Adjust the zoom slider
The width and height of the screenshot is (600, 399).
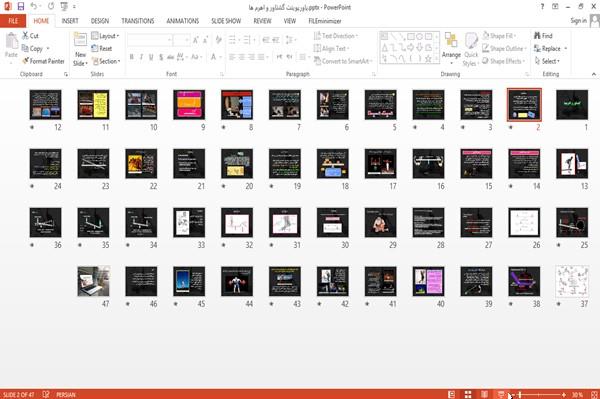539,394
